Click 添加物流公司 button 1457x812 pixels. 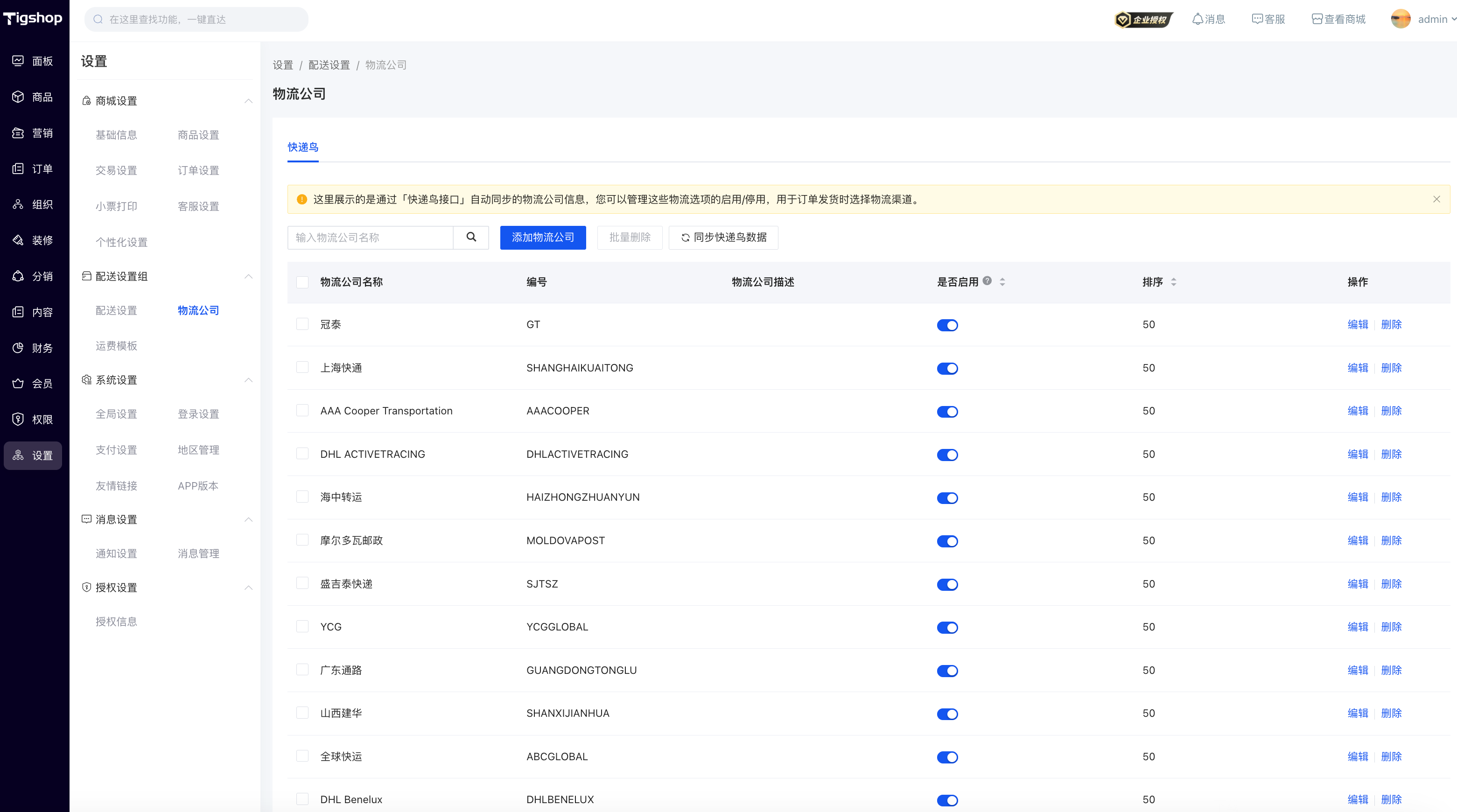(542, 238)
